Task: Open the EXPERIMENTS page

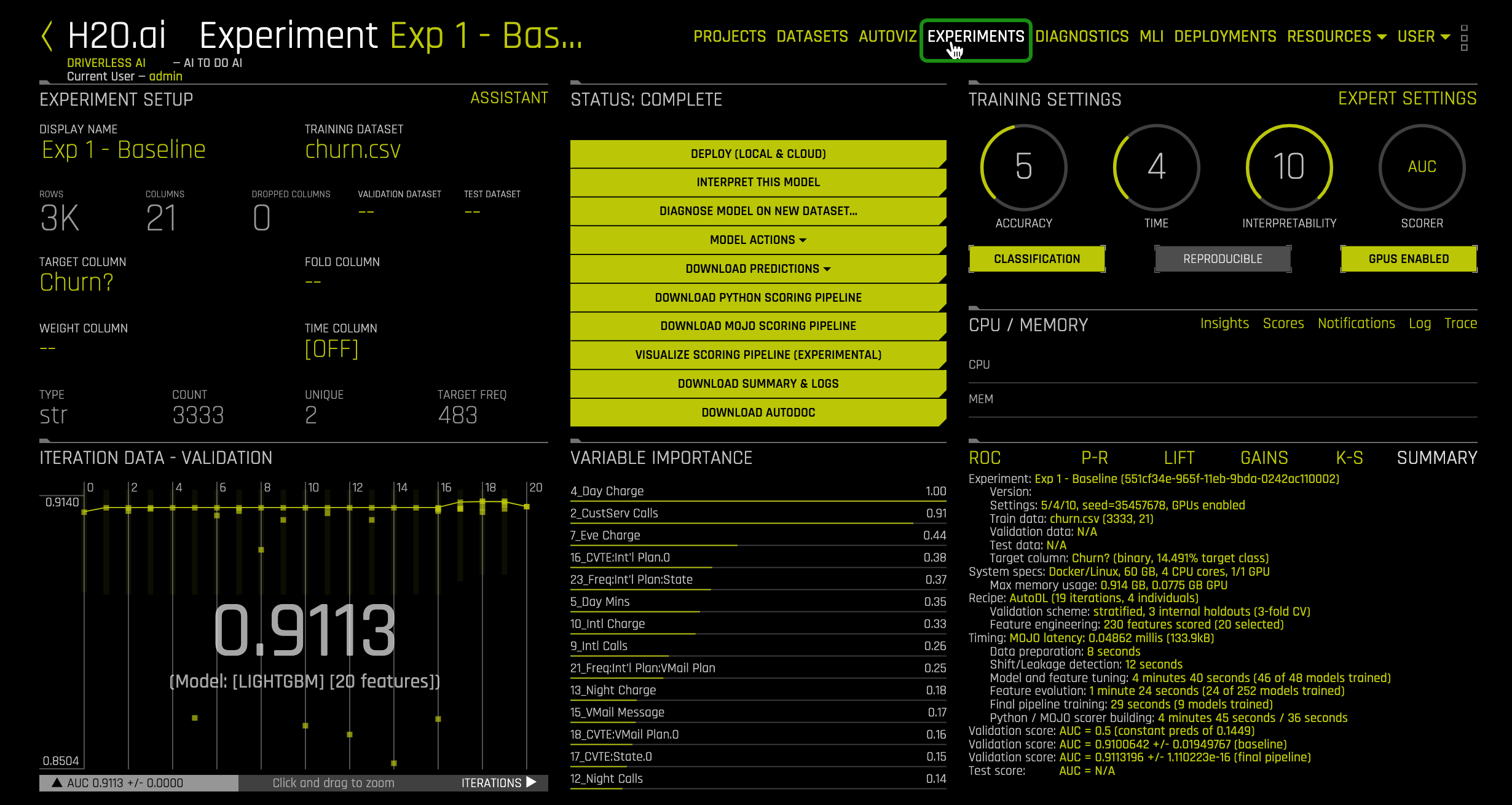Action: pyautogui.click(x=975, y=36)
